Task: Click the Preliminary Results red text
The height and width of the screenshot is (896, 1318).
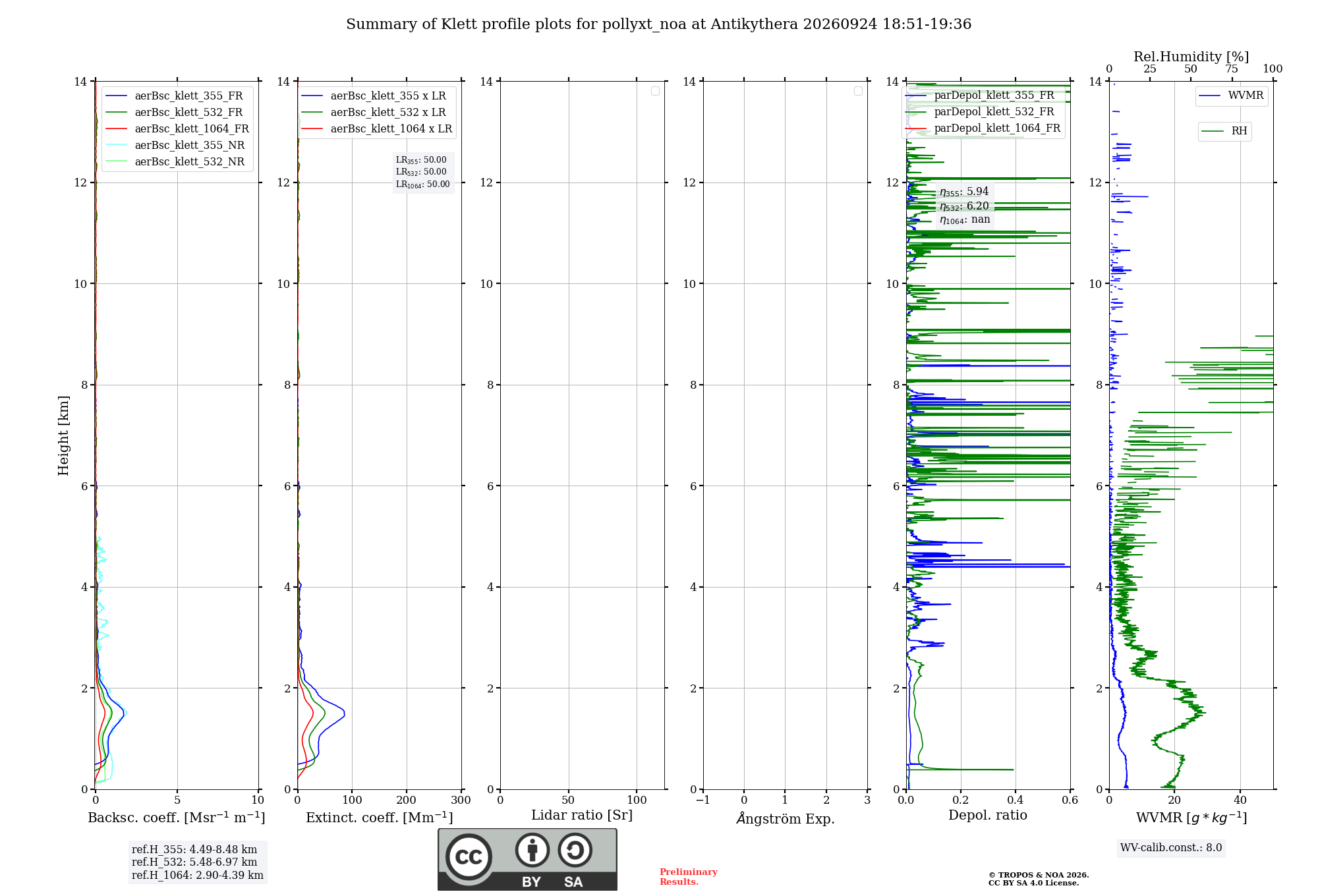Action: pyautogui.click(x=689, y=877)
